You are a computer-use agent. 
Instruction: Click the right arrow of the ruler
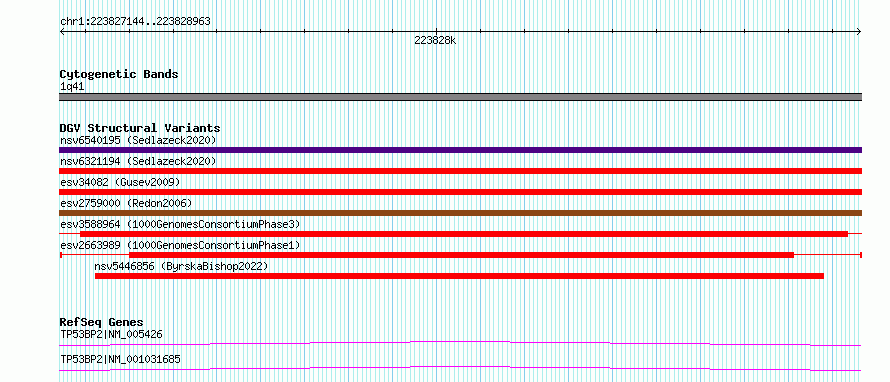point(859,32)
